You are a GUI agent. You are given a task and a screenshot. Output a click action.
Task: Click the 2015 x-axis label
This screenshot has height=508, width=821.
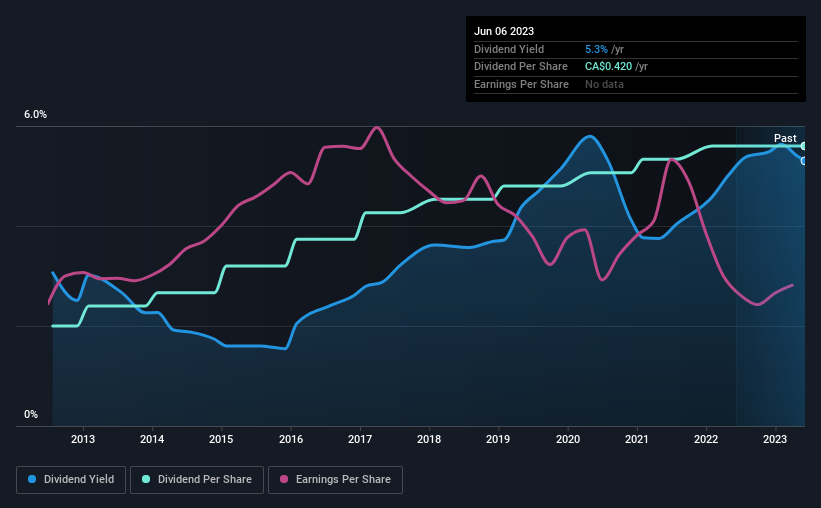[x=221, y=439]
